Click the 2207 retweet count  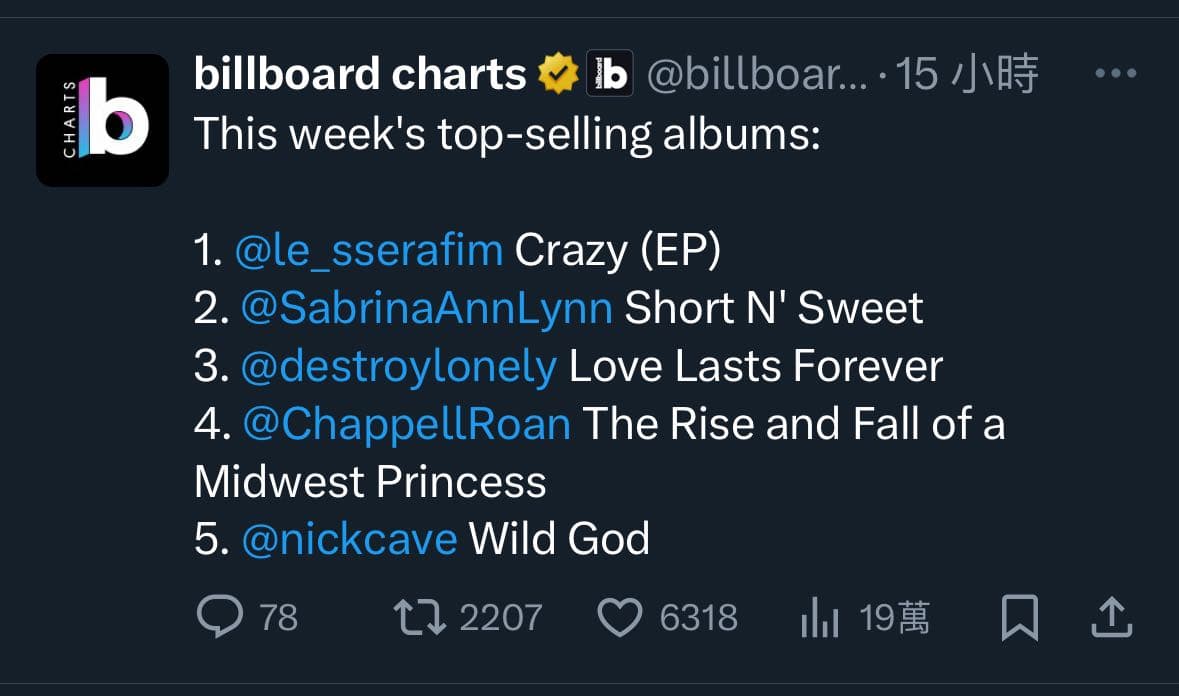(501, 618)
